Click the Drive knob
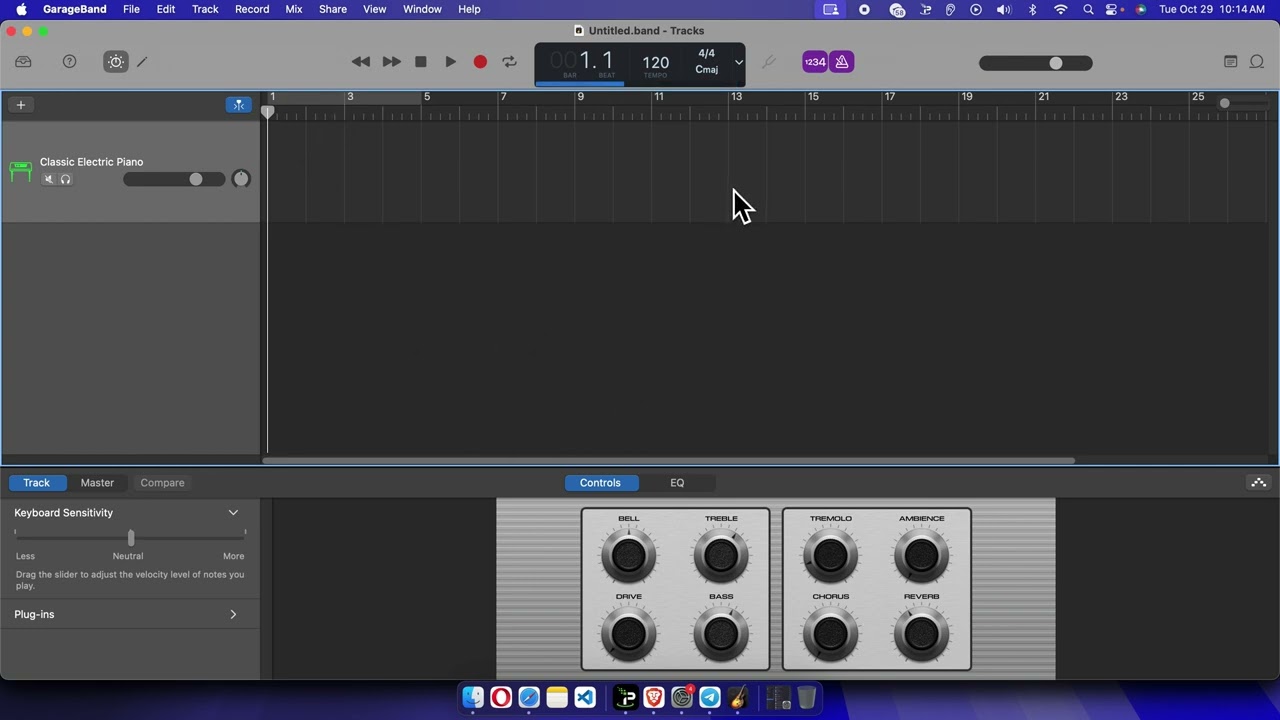Screen dimensions: 1280x720 point(628,633)
